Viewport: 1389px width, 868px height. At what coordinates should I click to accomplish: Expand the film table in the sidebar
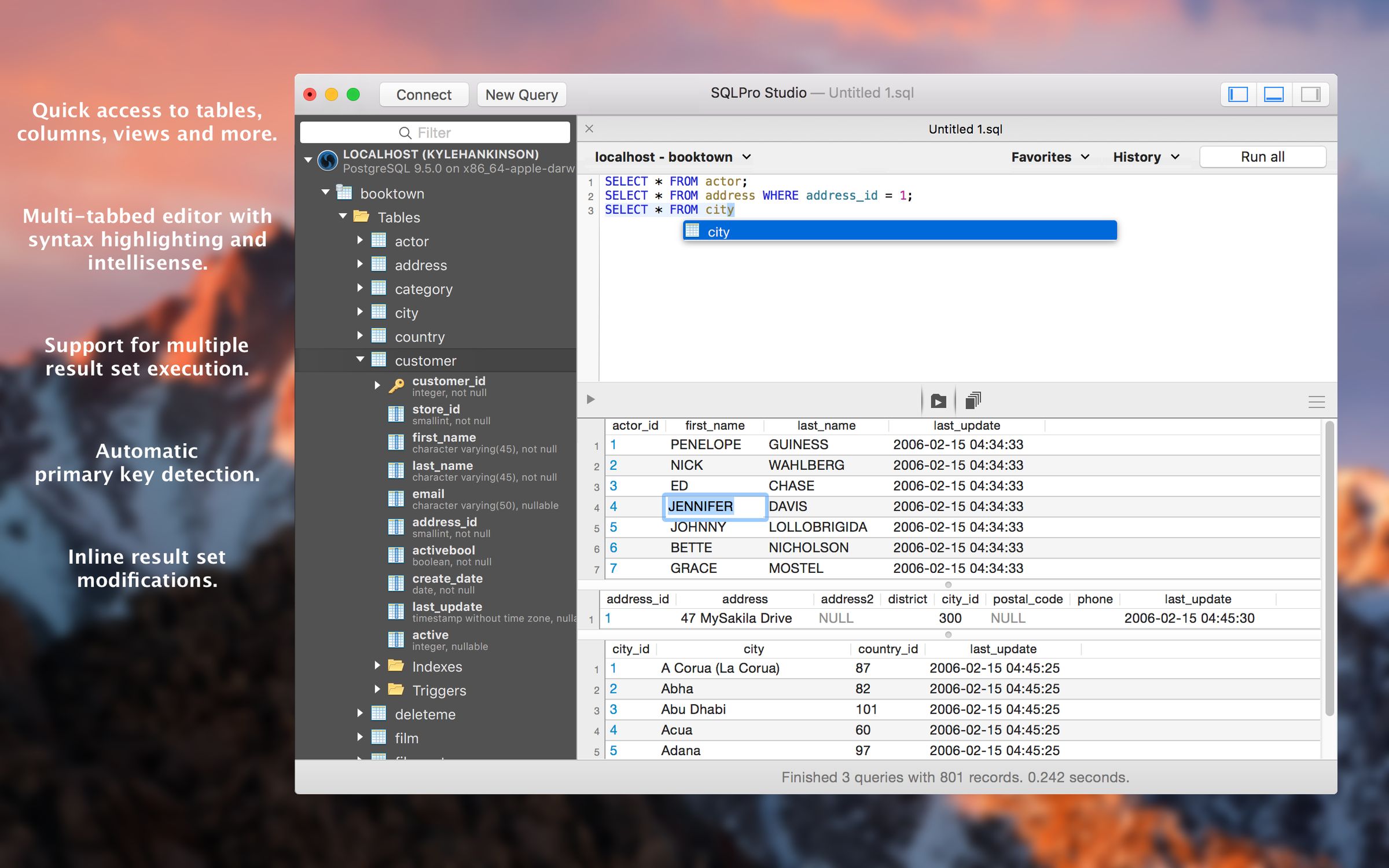tap(361, 737)
